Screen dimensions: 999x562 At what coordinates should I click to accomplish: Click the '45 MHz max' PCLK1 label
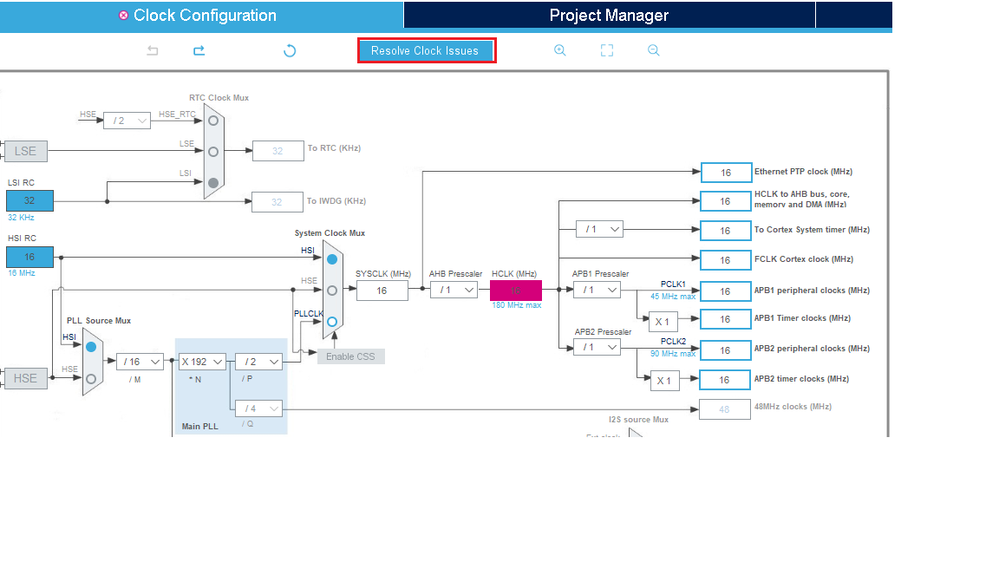point(673,296)
